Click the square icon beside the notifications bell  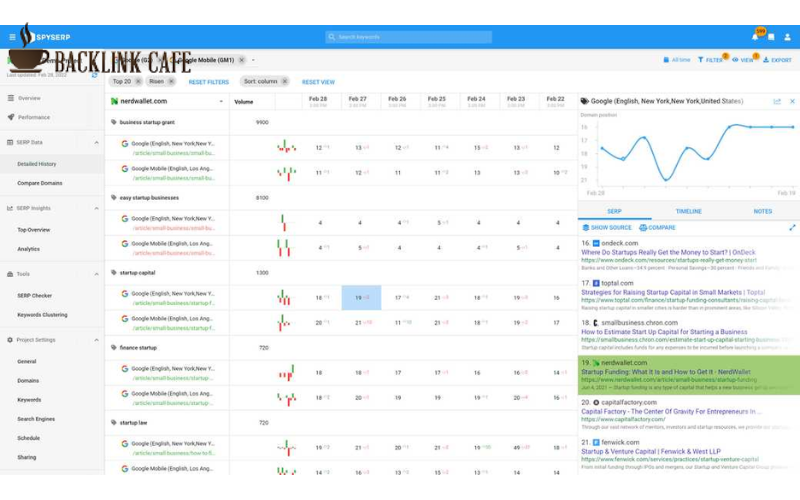point(771,37)
